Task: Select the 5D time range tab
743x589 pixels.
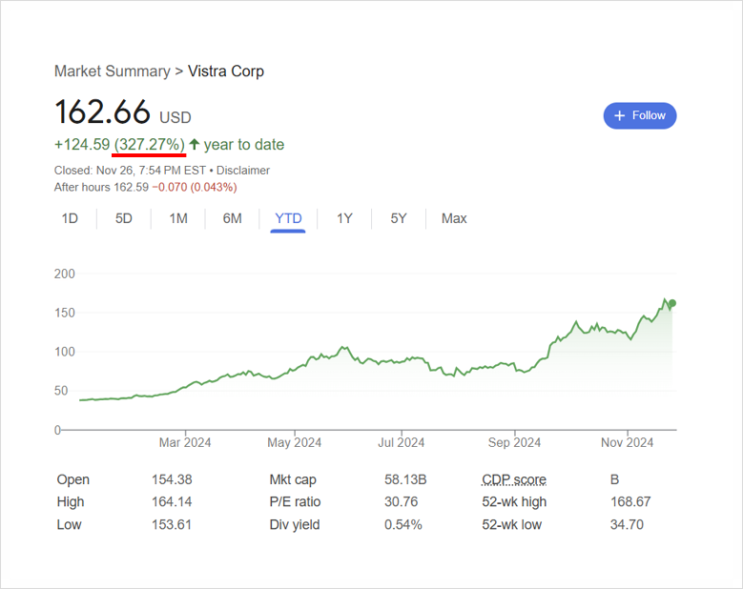Action: 124,218
